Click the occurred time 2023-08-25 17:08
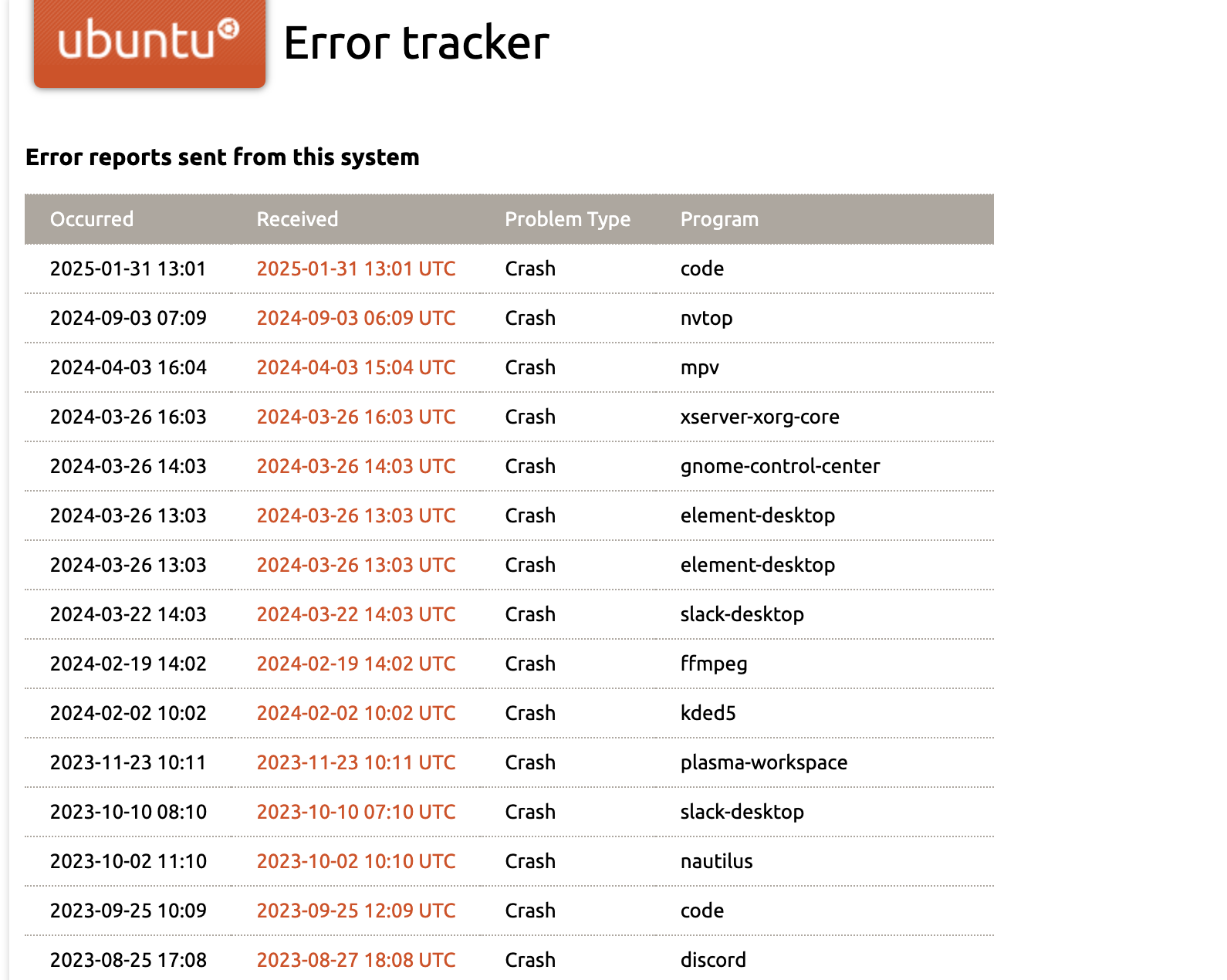Image resolution: width=1227 pixels, height=980 pixels. [x=128, y=960]
